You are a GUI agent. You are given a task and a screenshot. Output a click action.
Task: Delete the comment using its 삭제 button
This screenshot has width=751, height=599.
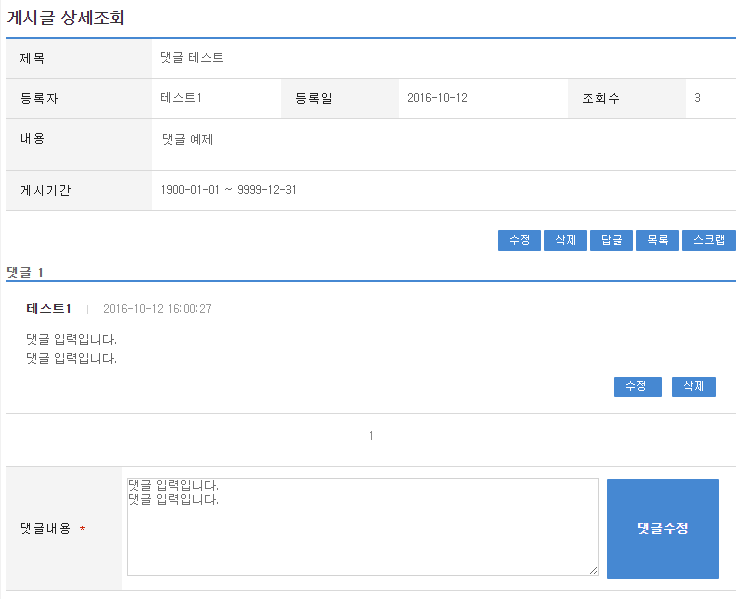pos(693,386)
